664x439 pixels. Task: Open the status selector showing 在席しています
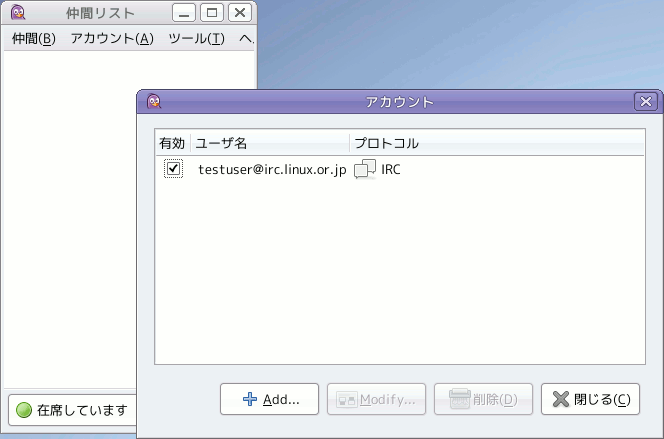tap(72, 410)
